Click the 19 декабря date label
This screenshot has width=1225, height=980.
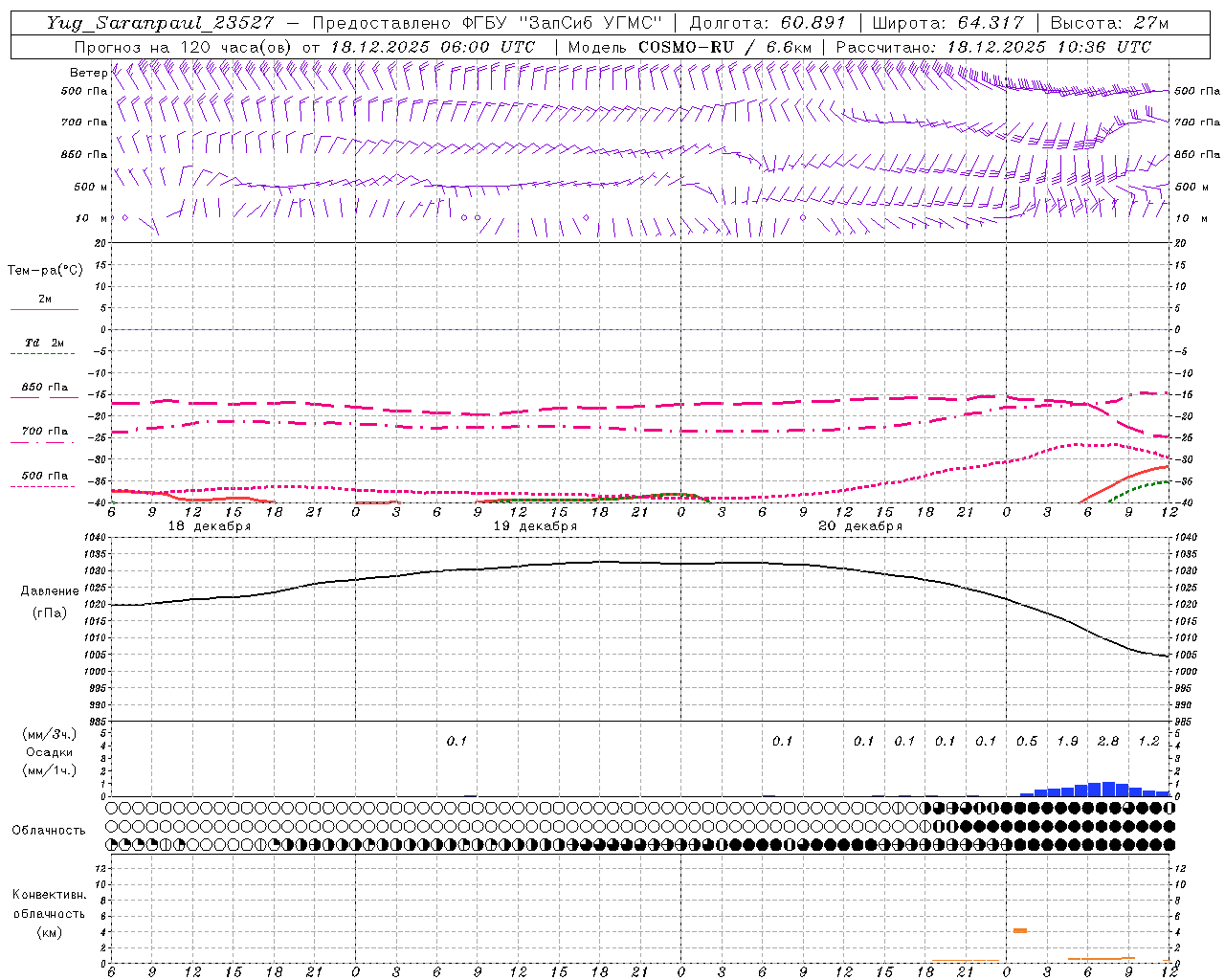point(535,526)
